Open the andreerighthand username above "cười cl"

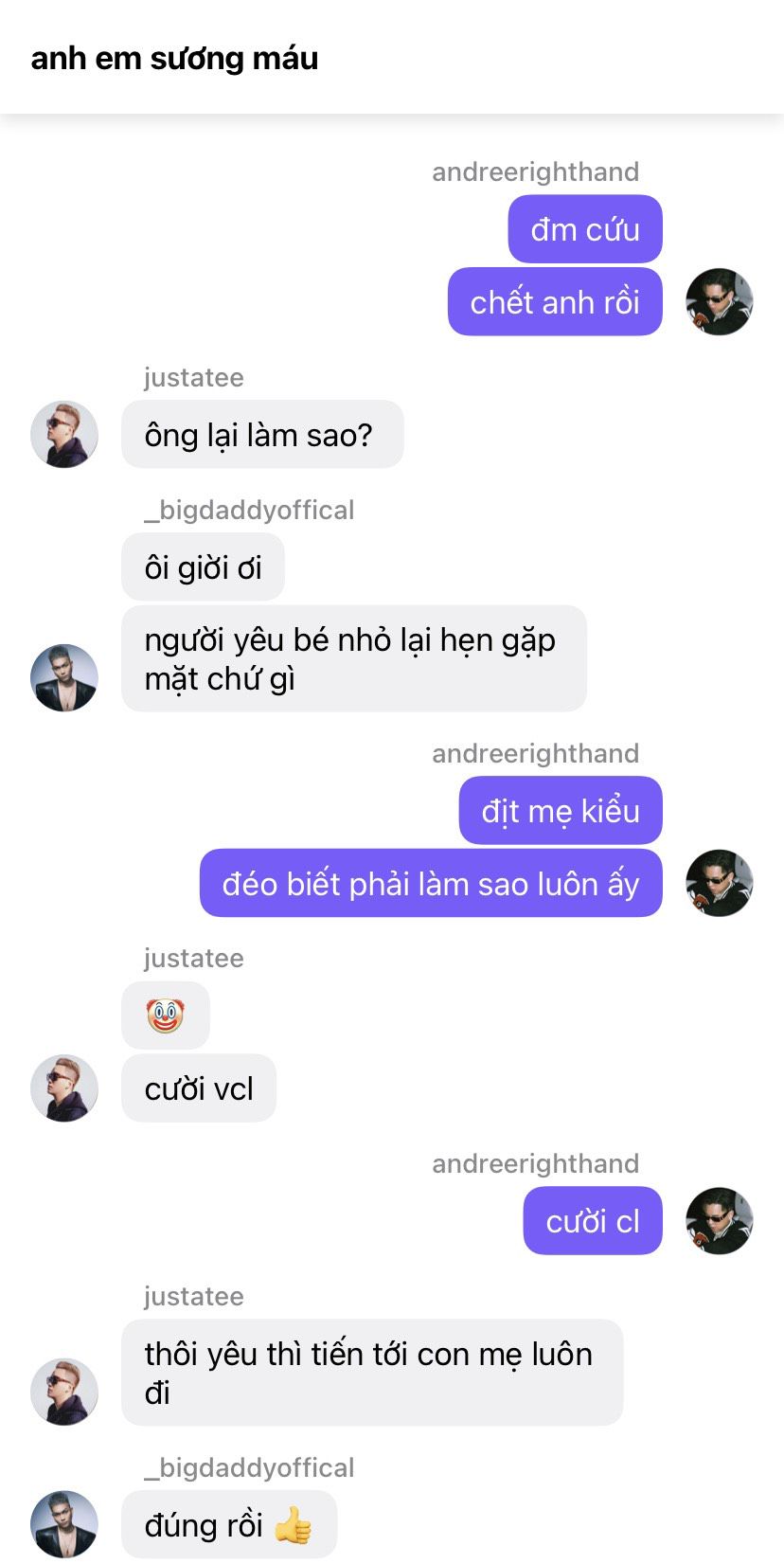point(536,1163)
